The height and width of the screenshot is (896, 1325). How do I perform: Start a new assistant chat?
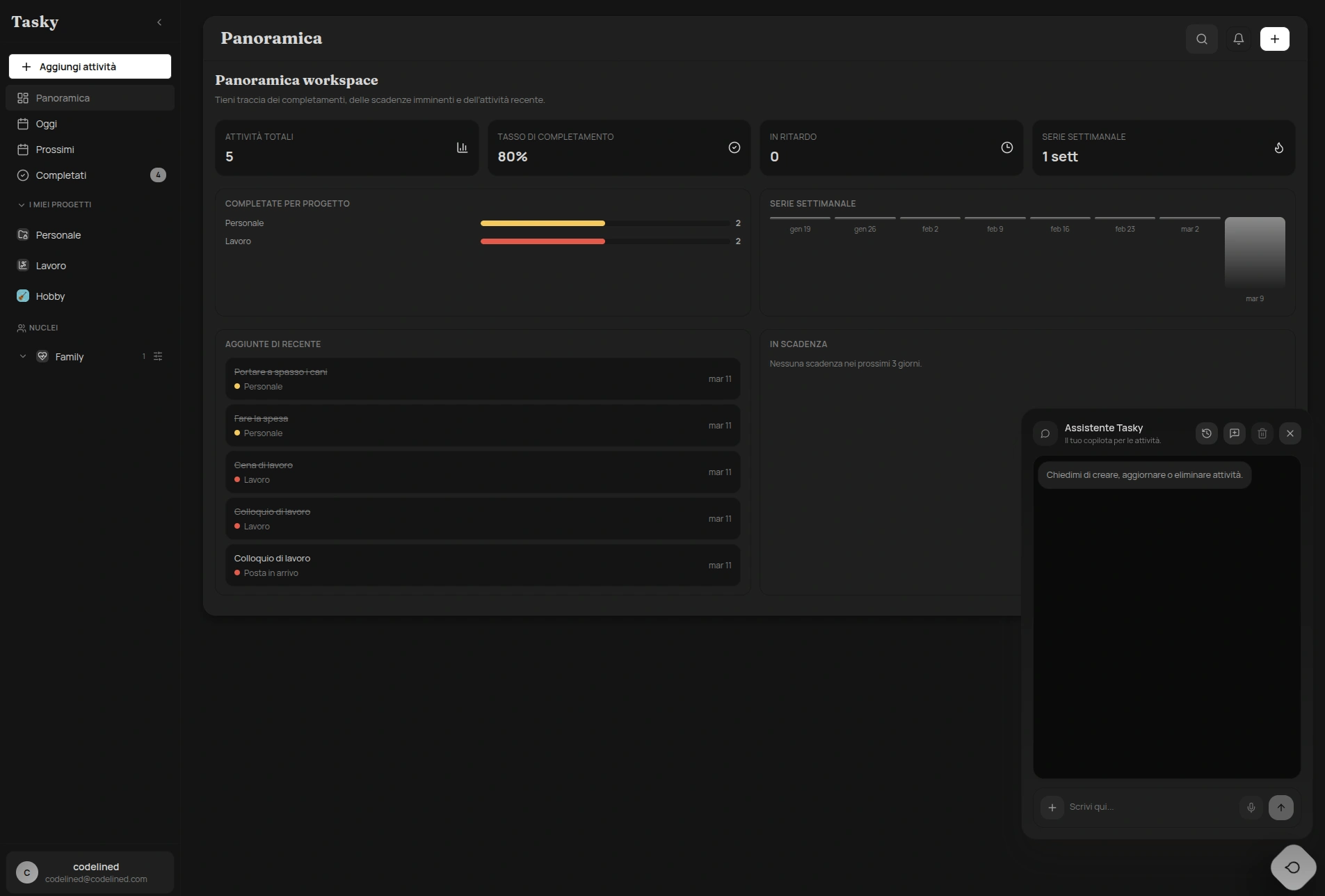1235,433
